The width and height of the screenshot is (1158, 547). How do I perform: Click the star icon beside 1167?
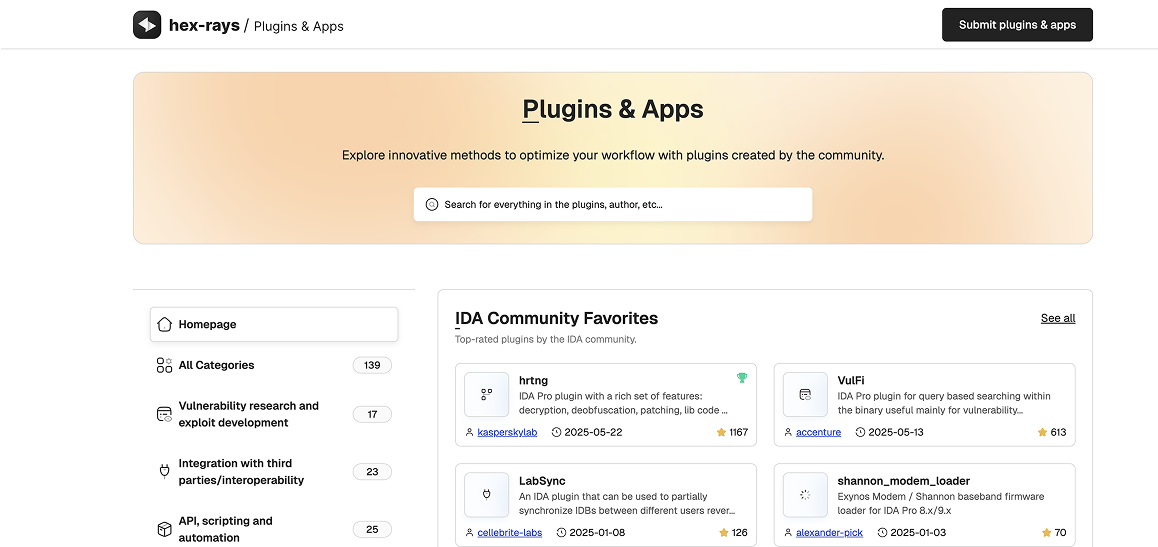(722, 433)
